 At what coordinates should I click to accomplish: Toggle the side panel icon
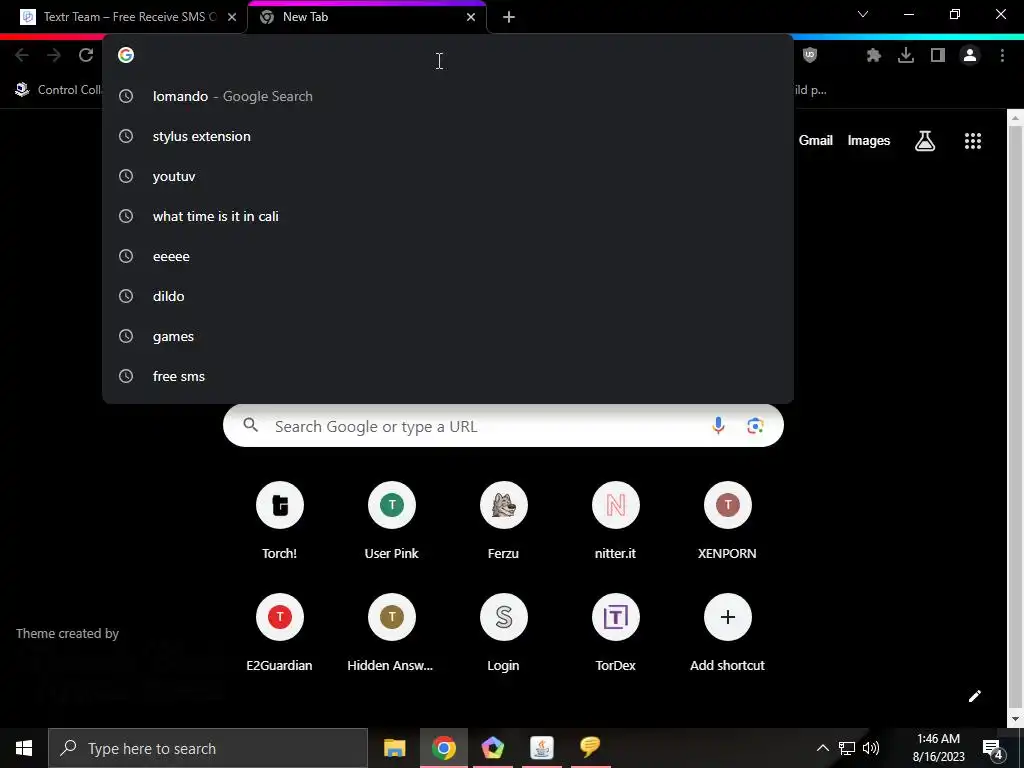click(x=938, y=56)
